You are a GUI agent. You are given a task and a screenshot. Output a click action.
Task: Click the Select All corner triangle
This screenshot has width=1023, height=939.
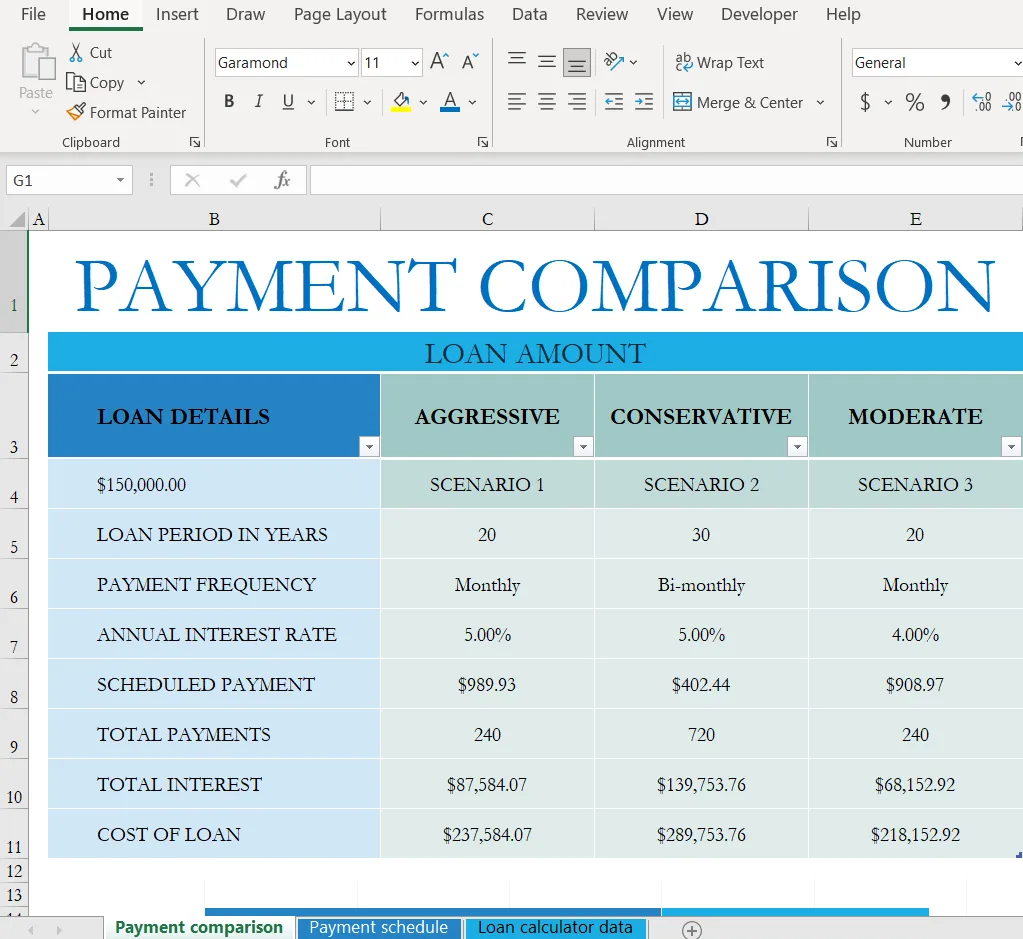[x=18, y=219]
